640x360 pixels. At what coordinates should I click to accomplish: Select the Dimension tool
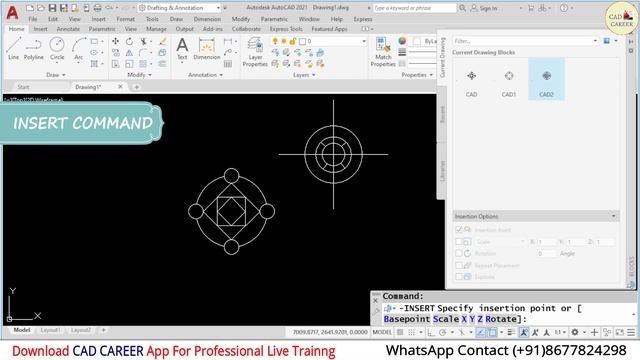coord(207,49)
